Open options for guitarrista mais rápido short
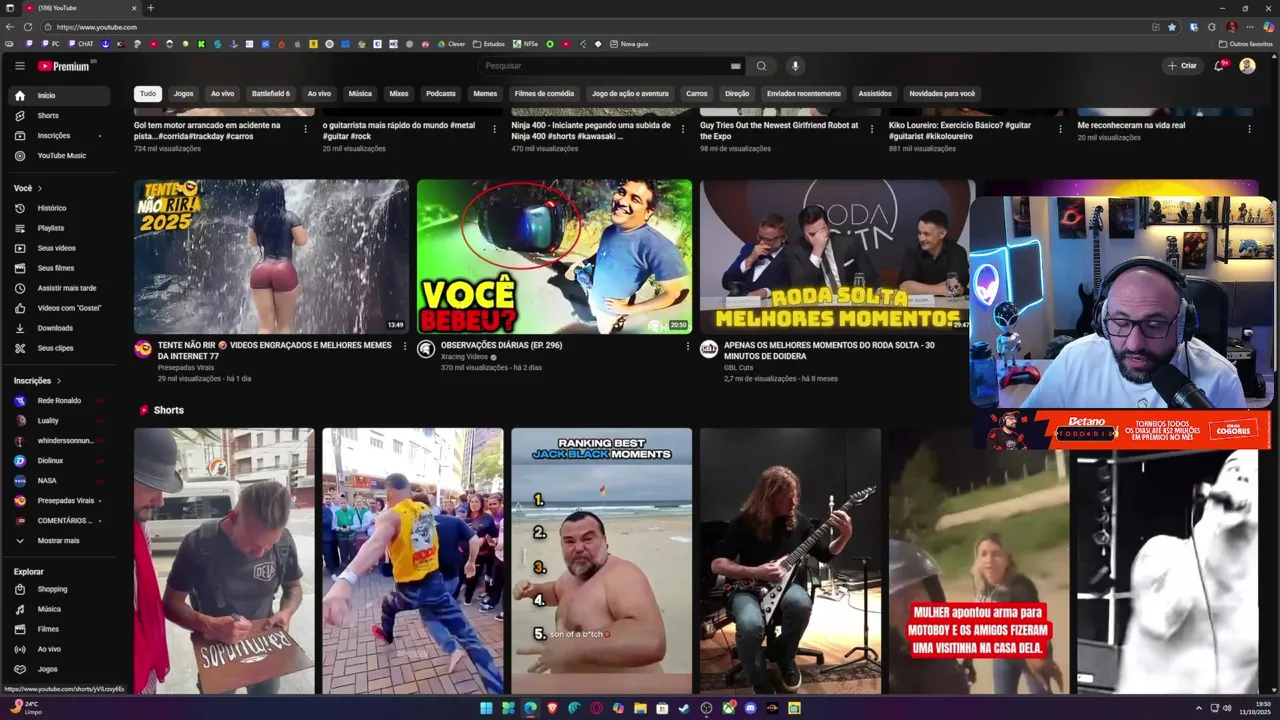This screenshot has height=720, width=1280. point(494,128)
